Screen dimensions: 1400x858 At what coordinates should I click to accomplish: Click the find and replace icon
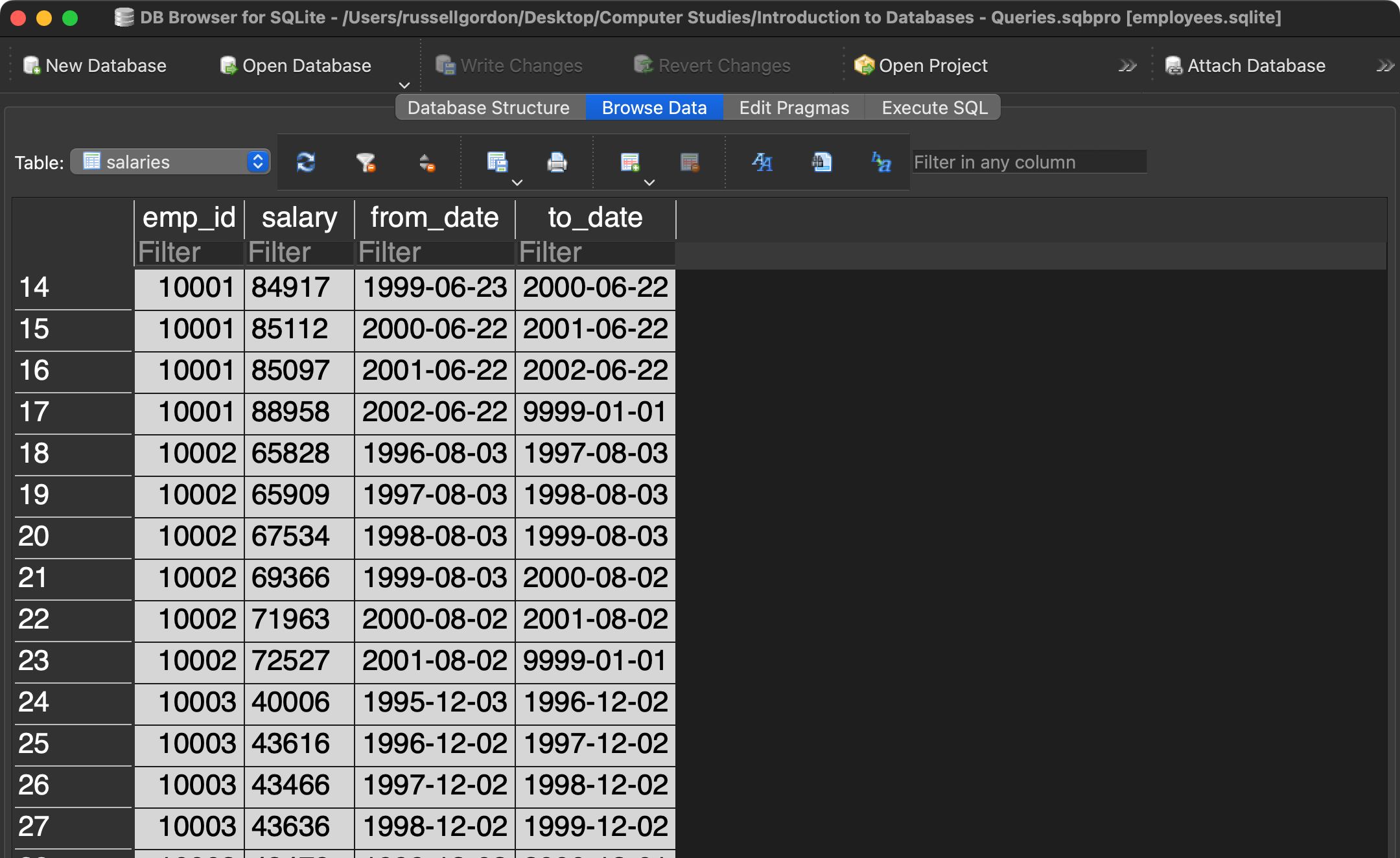pyautogui.click(x=881, y=162)
